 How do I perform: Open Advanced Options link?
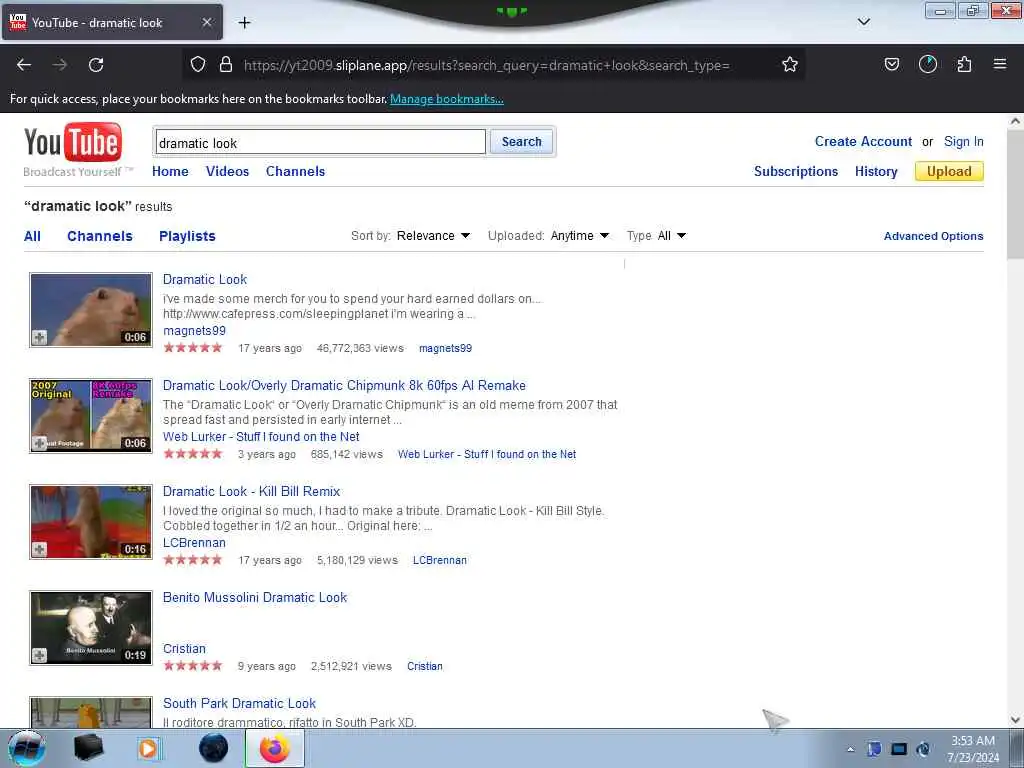pyautogui.click(x=933, y=236)
